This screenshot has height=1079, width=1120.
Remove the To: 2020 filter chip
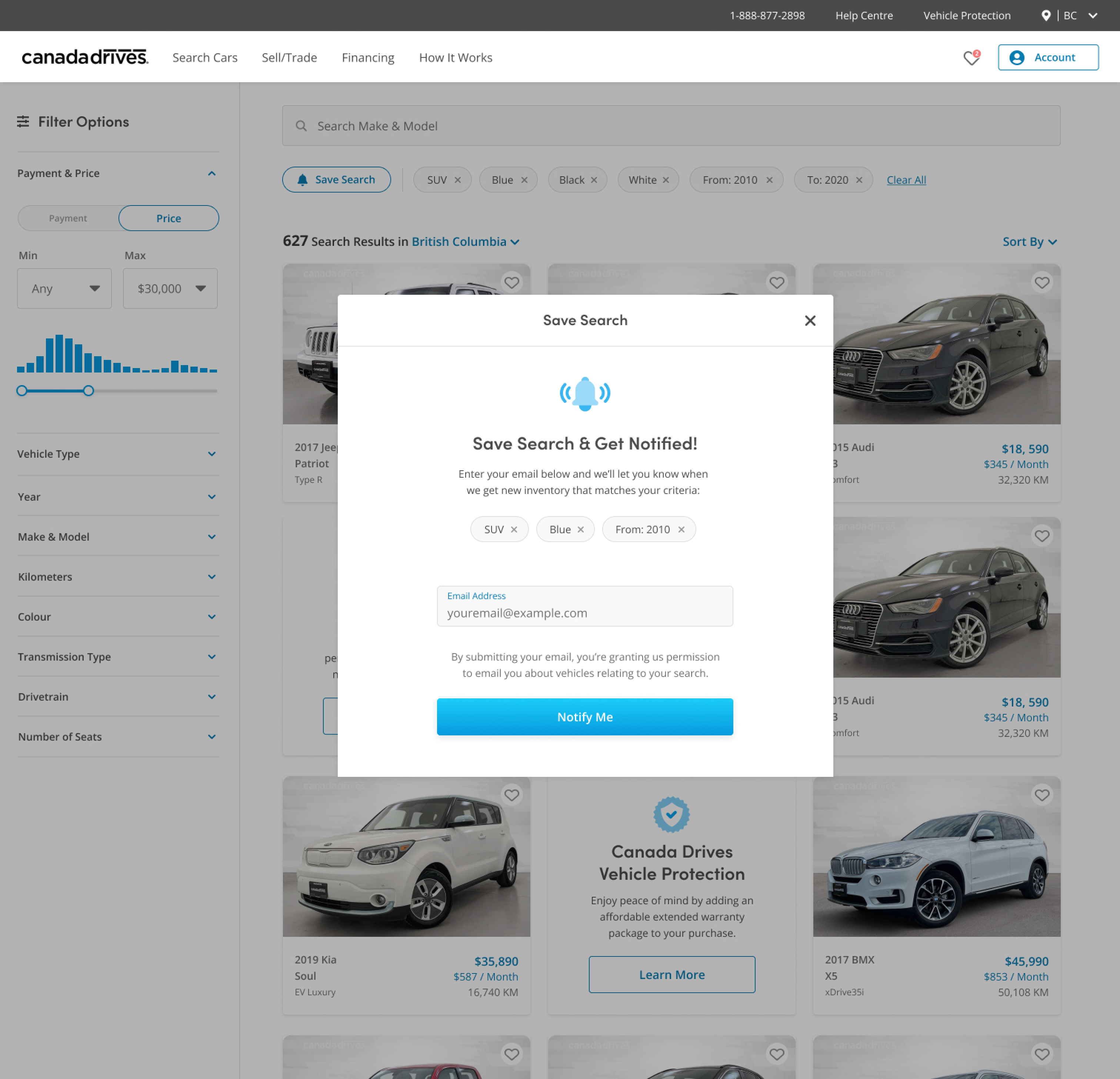tap(859, 180)
